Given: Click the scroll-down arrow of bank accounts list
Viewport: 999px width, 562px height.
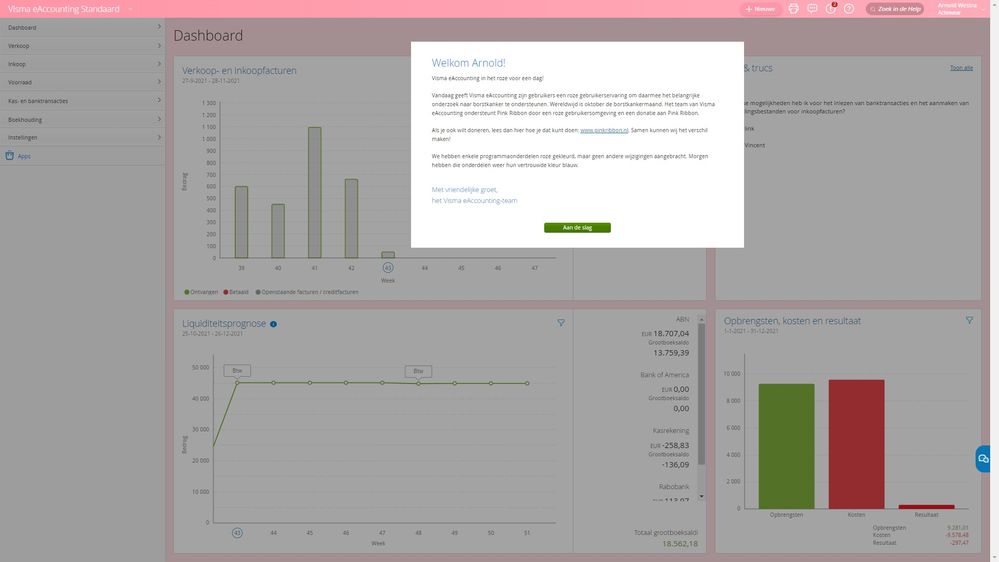Looking at the screenshot, I should [701, 496].
